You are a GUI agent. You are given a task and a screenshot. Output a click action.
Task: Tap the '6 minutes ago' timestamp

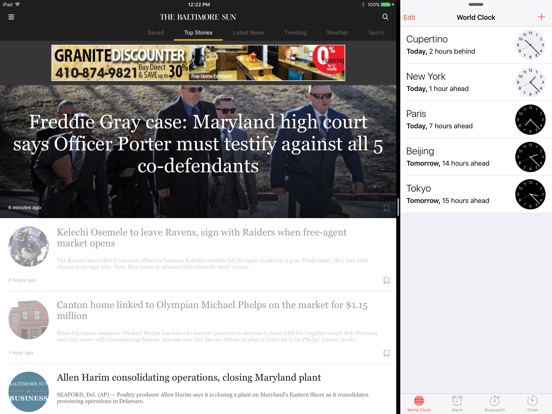pyautogui.click(x=24, y=207)
